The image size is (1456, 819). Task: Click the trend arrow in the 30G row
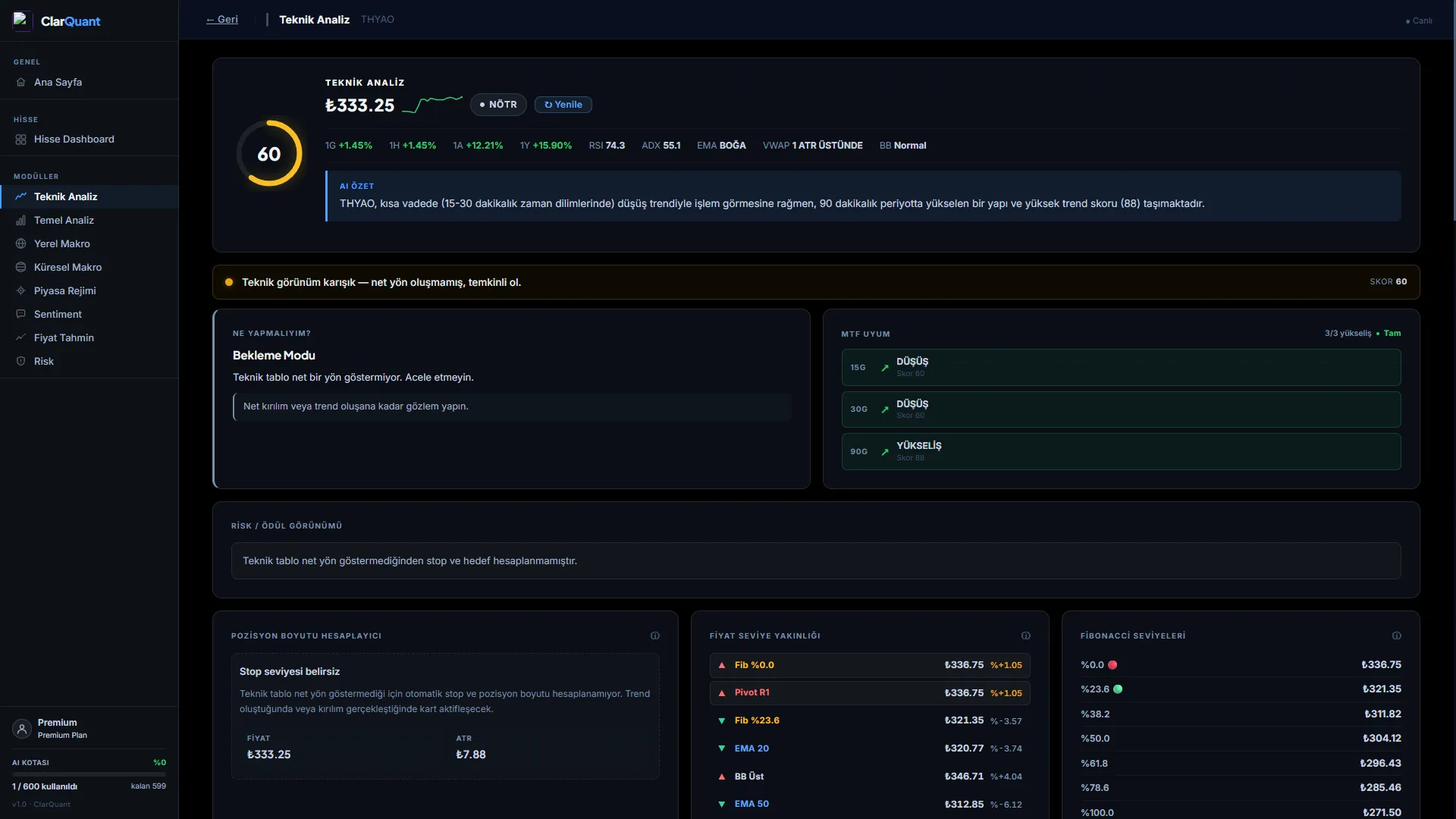pyautogui.click(x=884, y=409)
